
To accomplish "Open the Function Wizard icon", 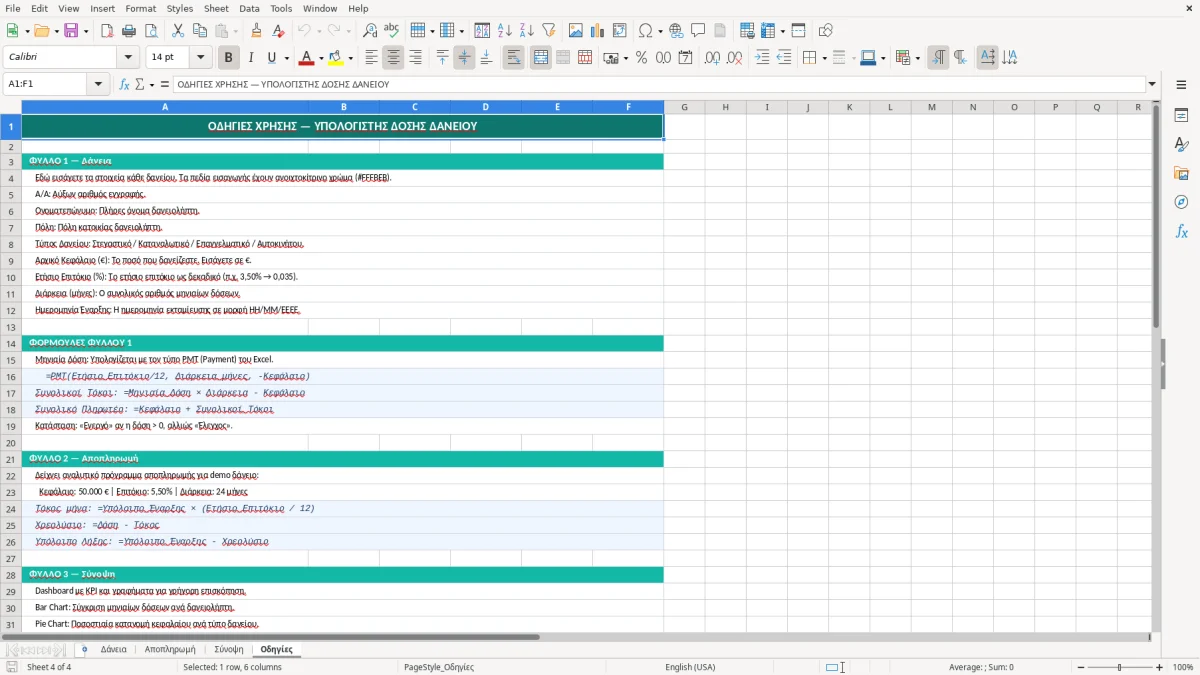I will [125, 84].
